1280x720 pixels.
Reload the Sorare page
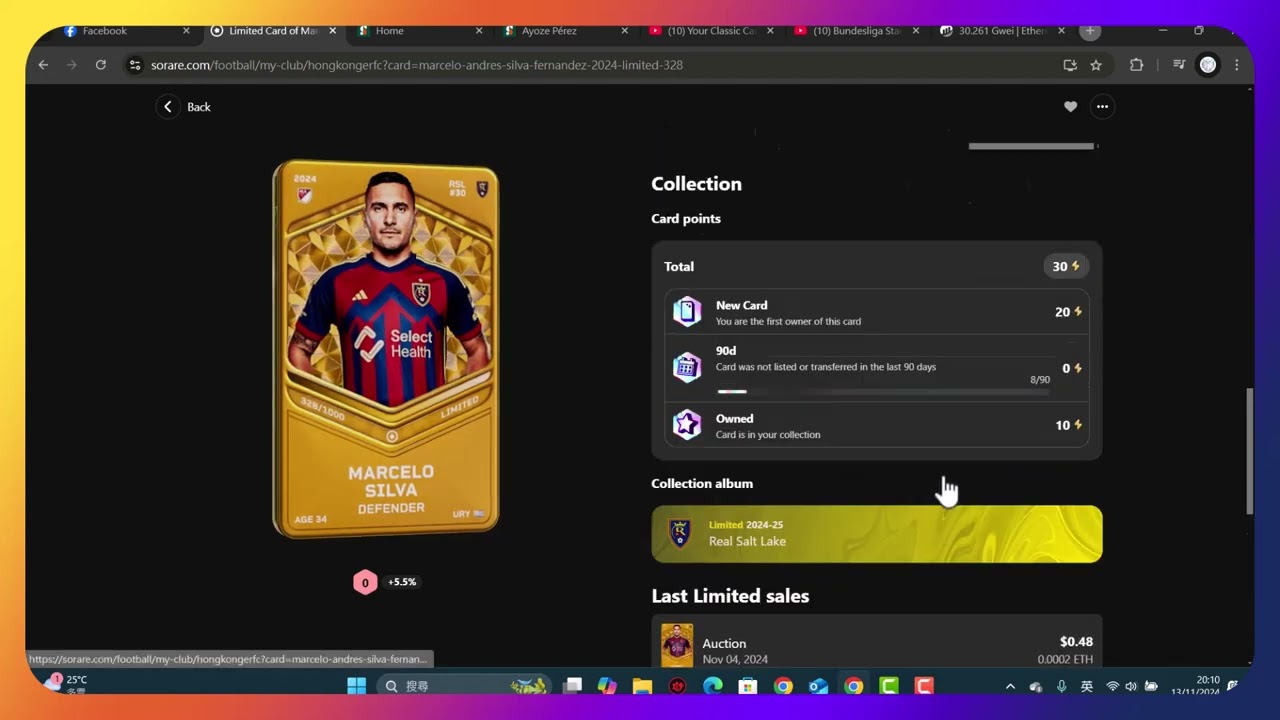[101, 65]
